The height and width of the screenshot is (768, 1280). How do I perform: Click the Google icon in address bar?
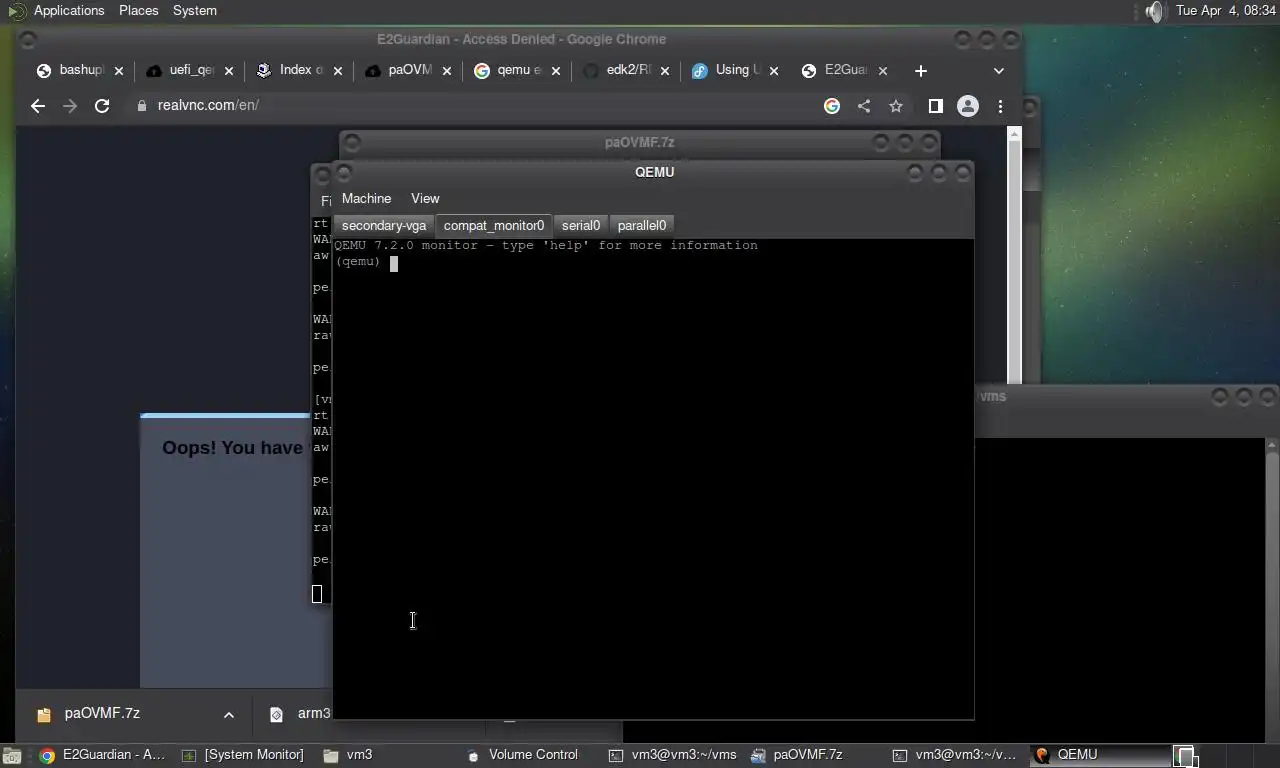click(832, 106)
